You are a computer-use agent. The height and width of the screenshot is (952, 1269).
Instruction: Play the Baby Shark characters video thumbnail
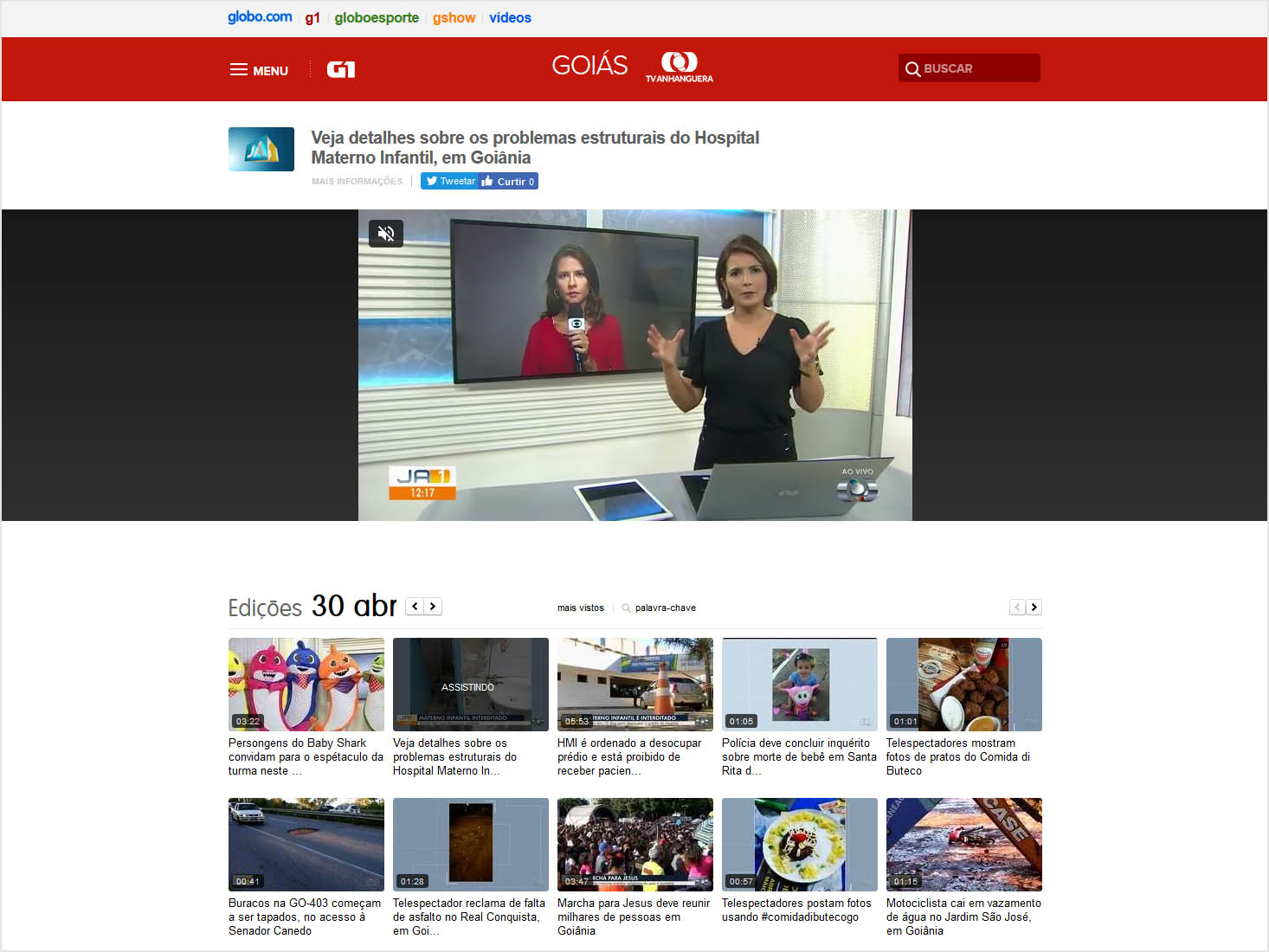point(306,685)
